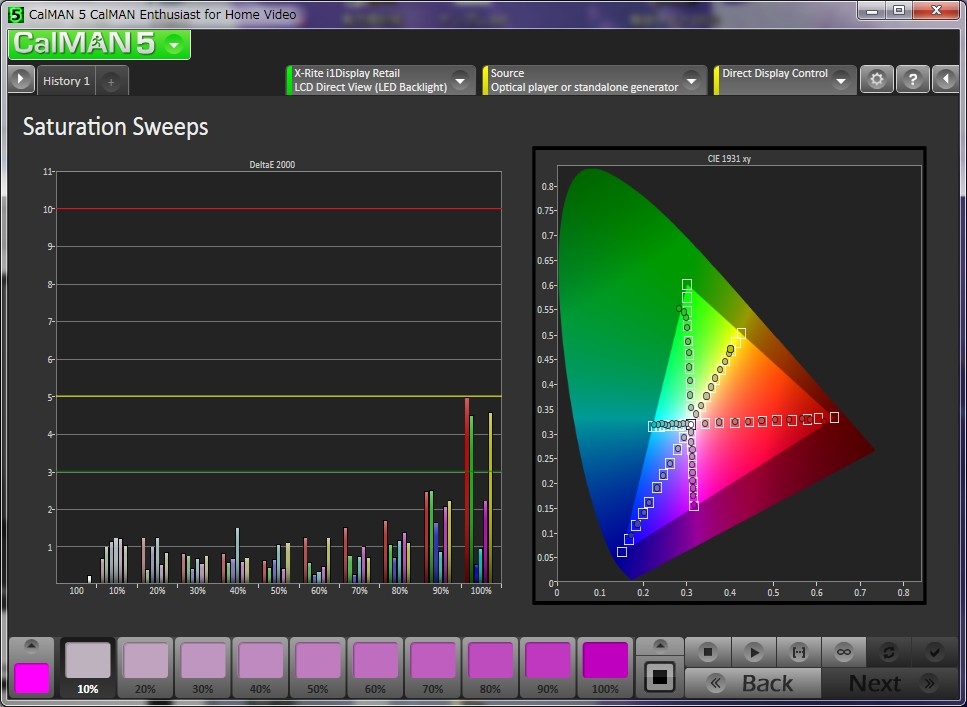Click the question mark help icon
This screenshot has height=707, width=967.
pyautogui.click(x=912, y=80)
